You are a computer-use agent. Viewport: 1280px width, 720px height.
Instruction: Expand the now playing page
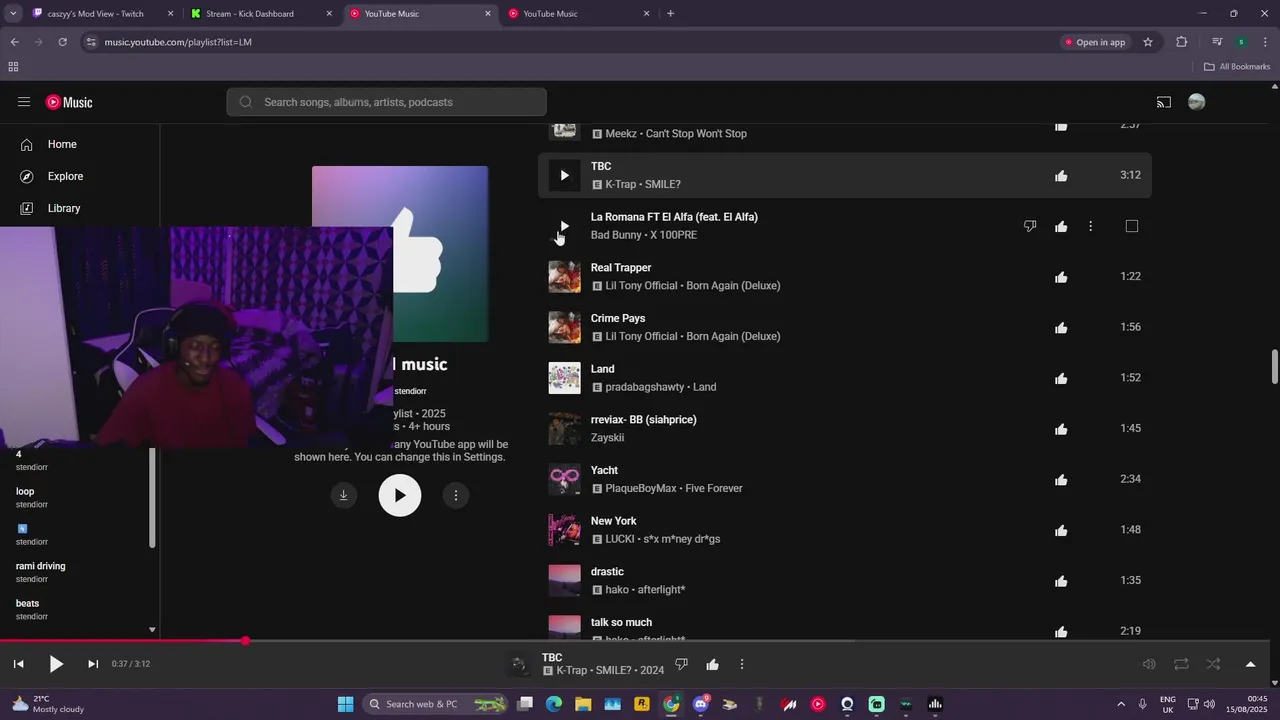click(1250, 664)
